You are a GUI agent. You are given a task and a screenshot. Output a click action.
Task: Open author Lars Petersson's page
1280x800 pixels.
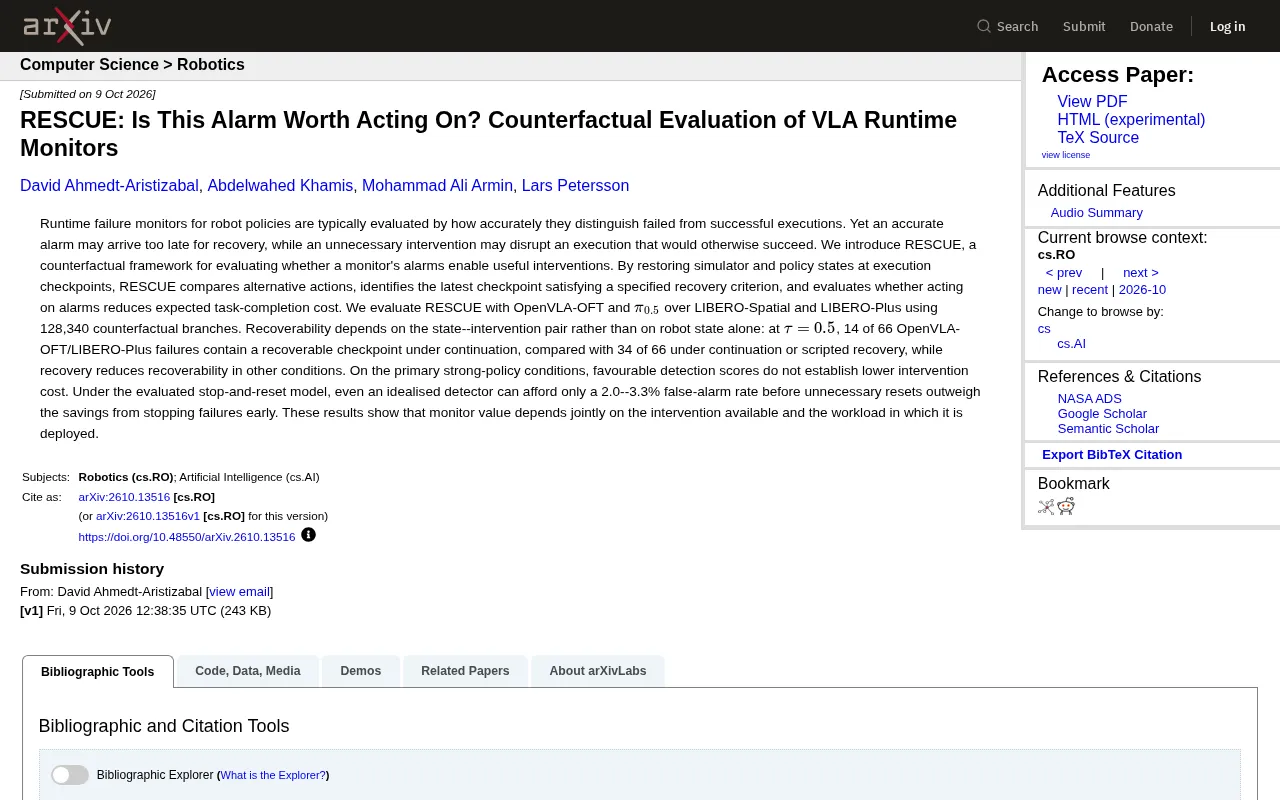(x=575, y=186)
